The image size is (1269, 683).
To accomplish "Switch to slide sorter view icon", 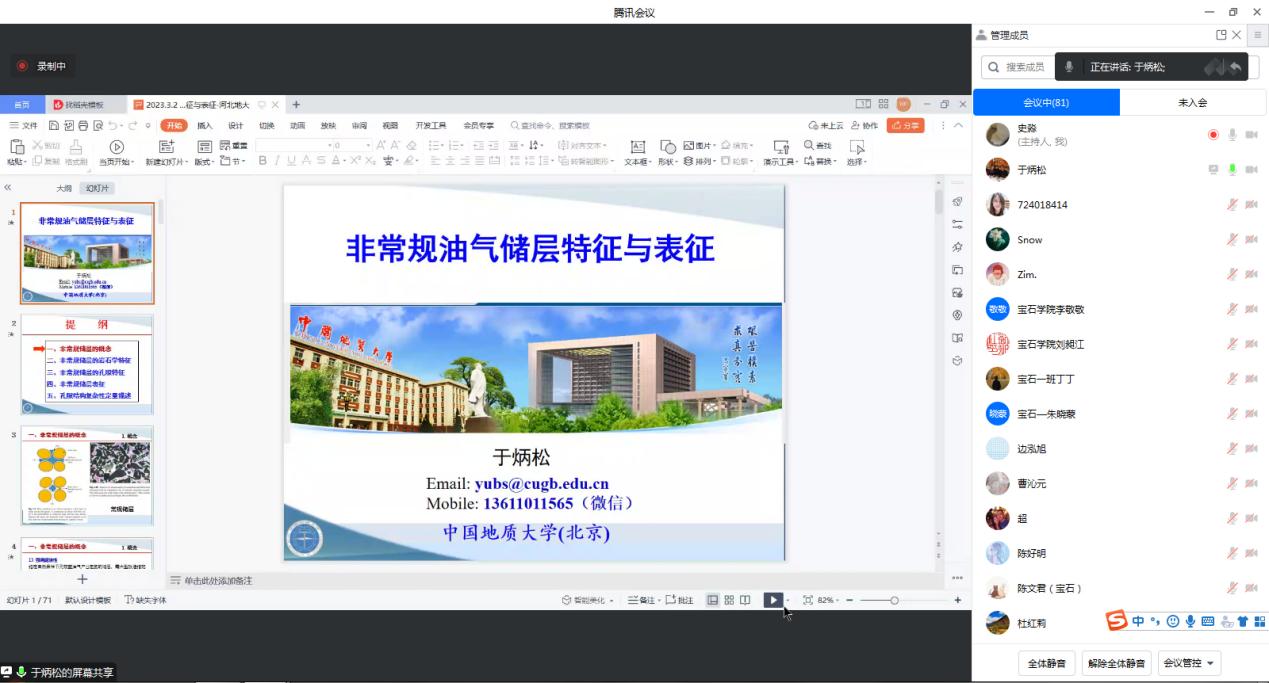I will pyautogui.click(x=729, y=600).
